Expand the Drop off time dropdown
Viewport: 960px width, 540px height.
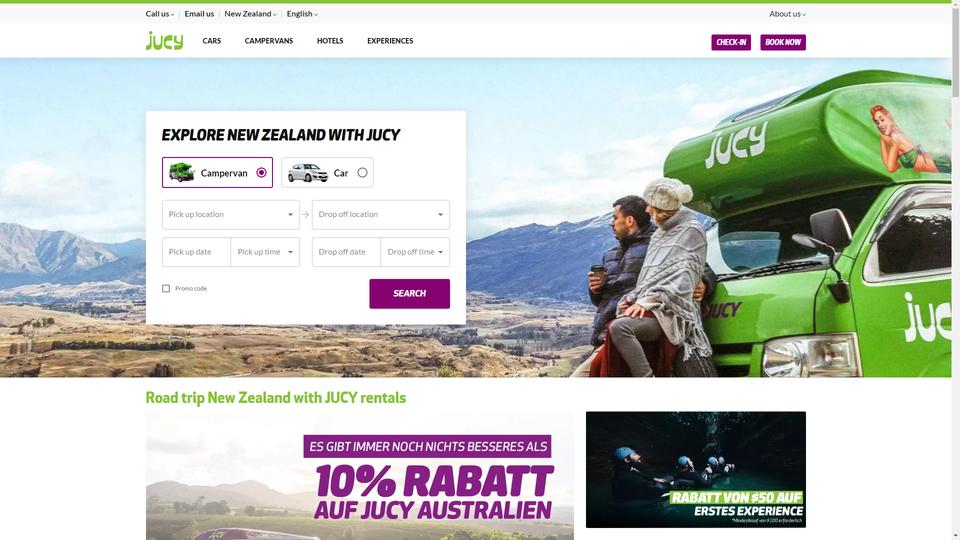(415, 252)
